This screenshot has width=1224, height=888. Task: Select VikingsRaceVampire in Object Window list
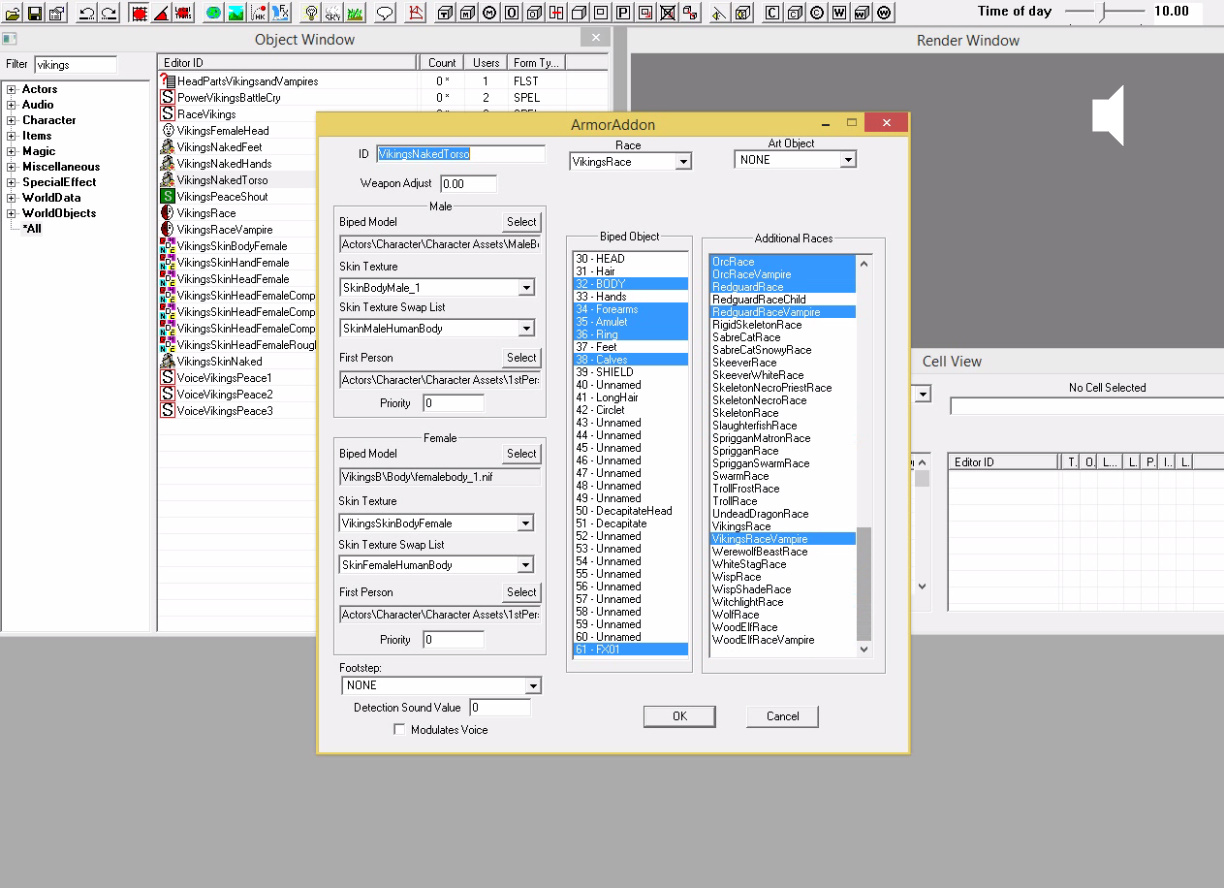pos(224,230)
